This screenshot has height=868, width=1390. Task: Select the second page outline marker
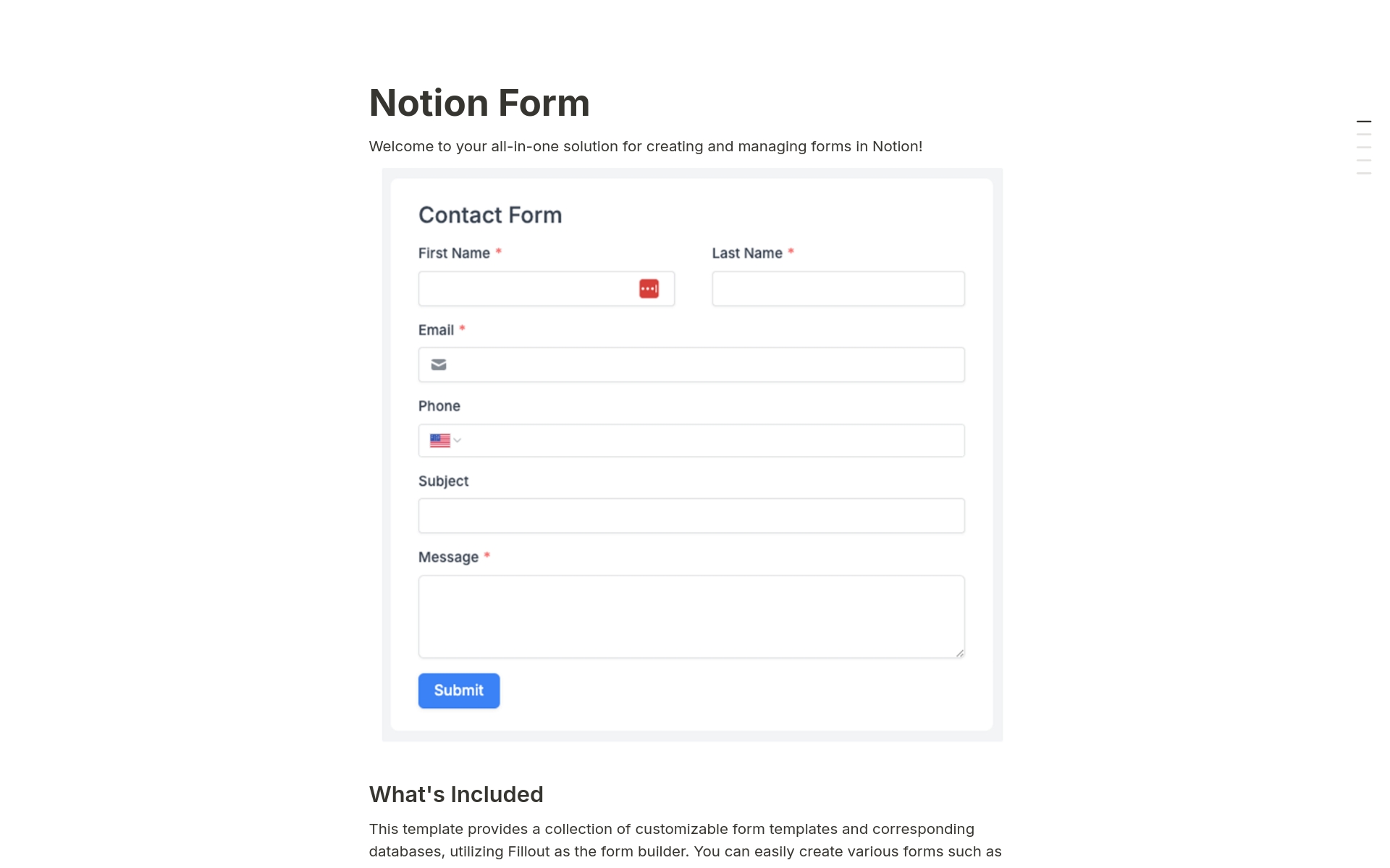point(1364,135)
